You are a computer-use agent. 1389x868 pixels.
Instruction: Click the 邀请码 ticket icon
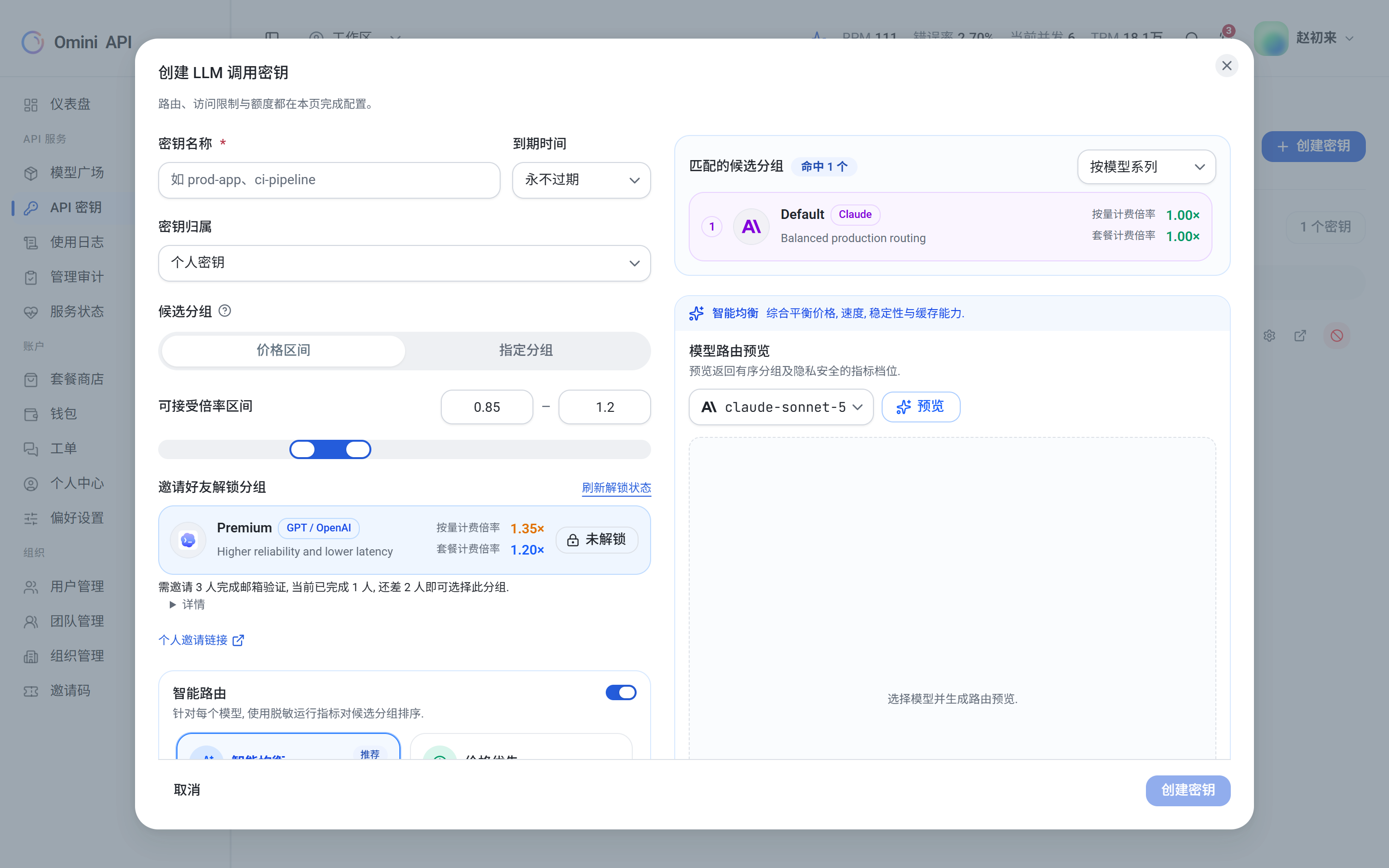click(31, 691)
